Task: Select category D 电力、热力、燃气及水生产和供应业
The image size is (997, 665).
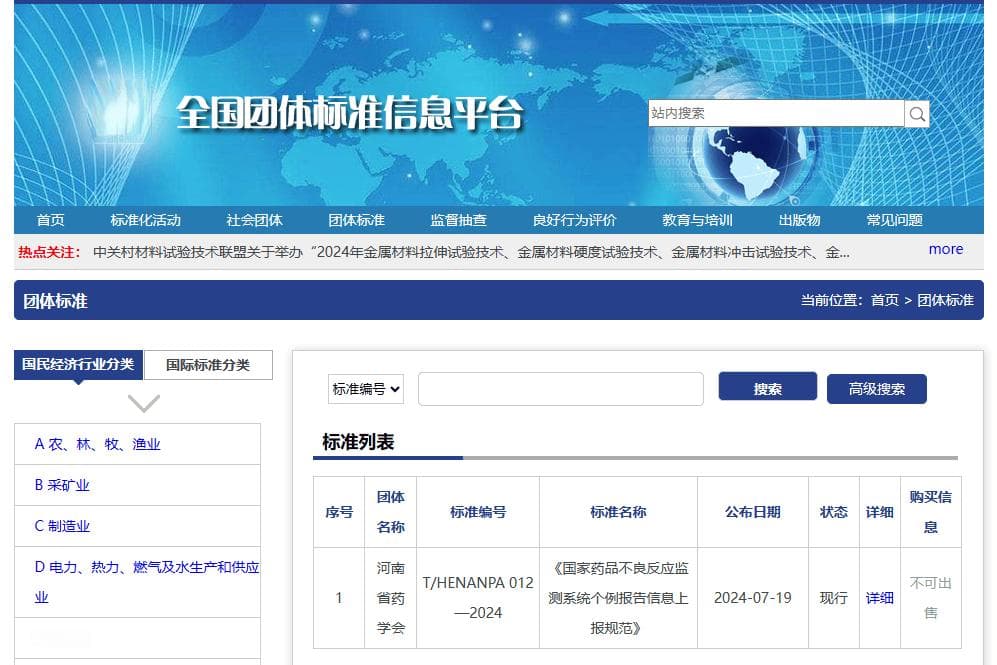Action: (147, 582)
